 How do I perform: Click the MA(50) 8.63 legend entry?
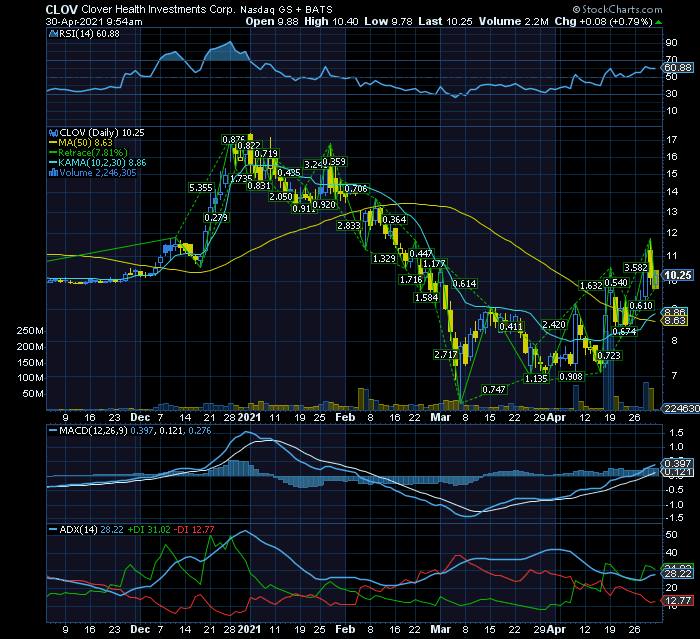[x=85, y=143]
